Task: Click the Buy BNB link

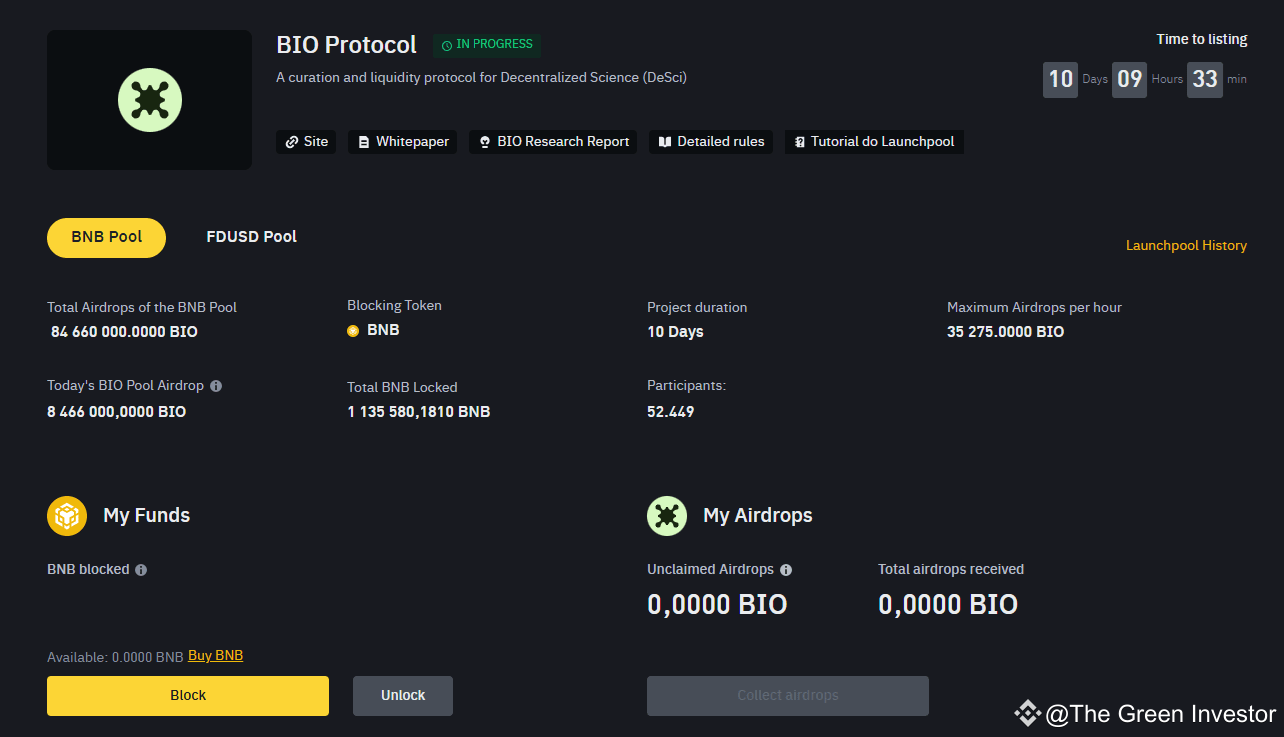Action: click(215, 655)
